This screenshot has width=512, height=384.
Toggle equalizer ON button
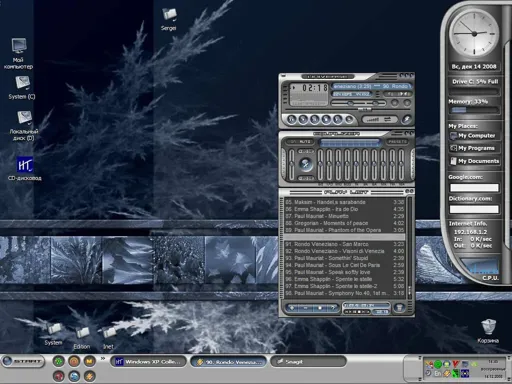292,142
